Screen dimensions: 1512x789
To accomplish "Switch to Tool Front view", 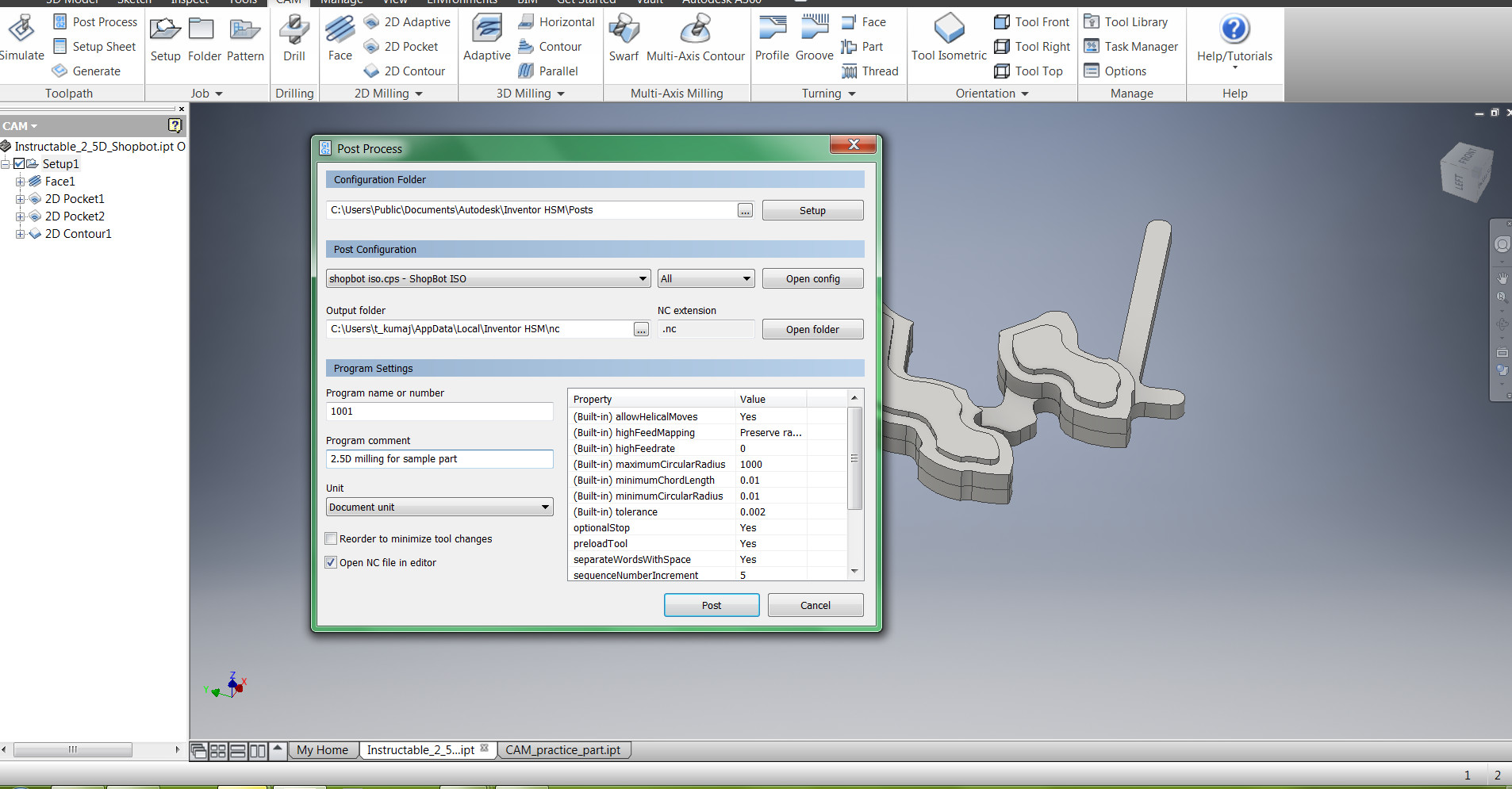I will point(1032,21).
